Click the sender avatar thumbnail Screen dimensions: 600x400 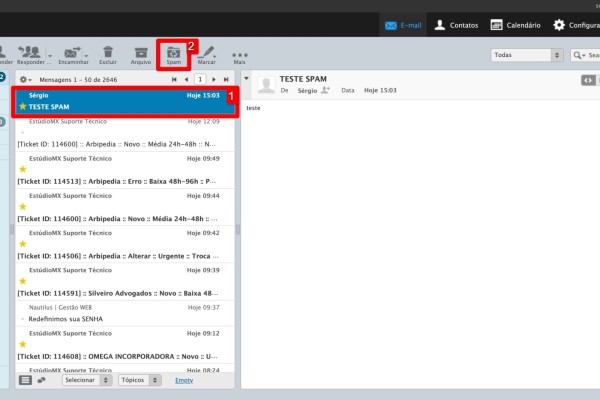pos(266,85)
